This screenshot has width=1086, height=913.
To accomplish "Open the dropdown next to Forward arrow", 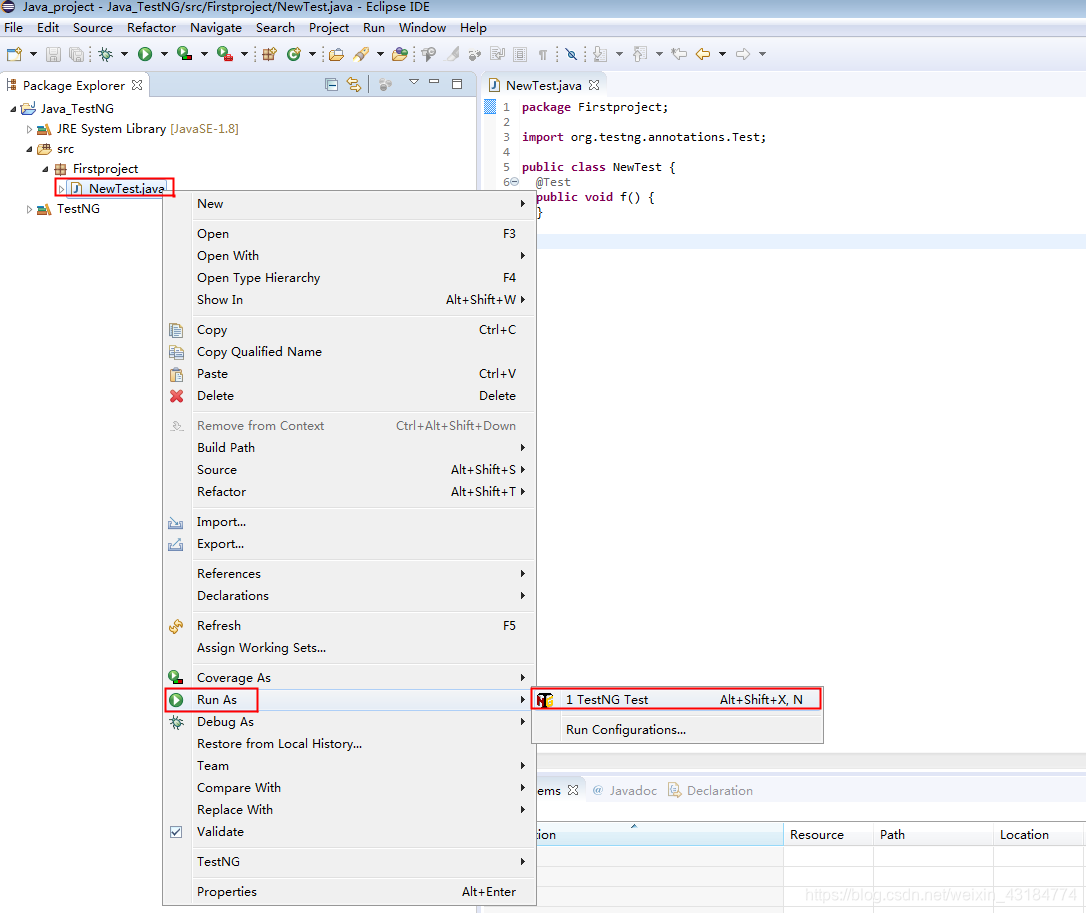I will click(763, 54).
